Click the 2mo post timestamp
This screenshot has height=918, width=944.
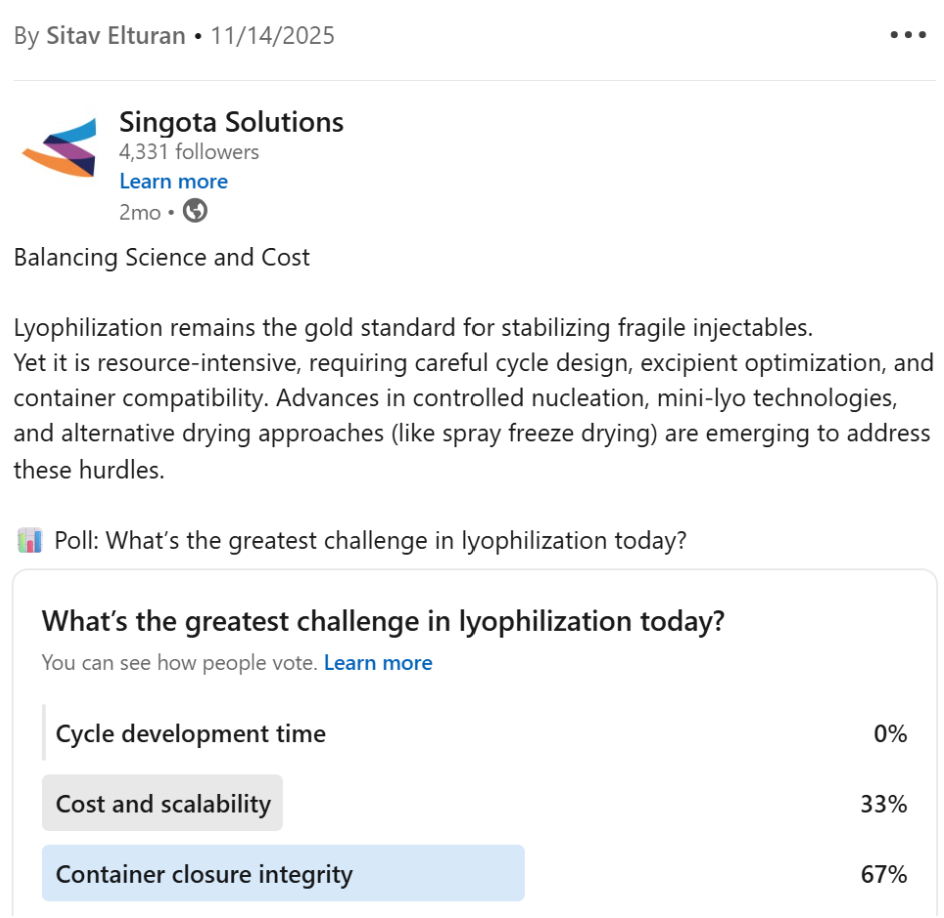click(x=140, y=211)
